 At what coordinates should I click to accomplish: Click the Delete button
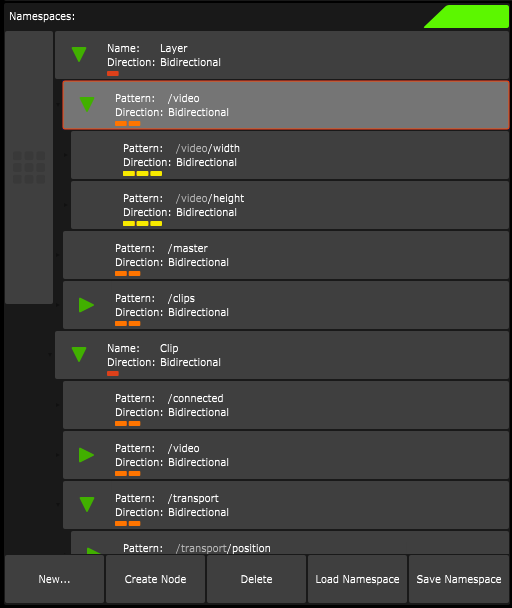(256, 579)
